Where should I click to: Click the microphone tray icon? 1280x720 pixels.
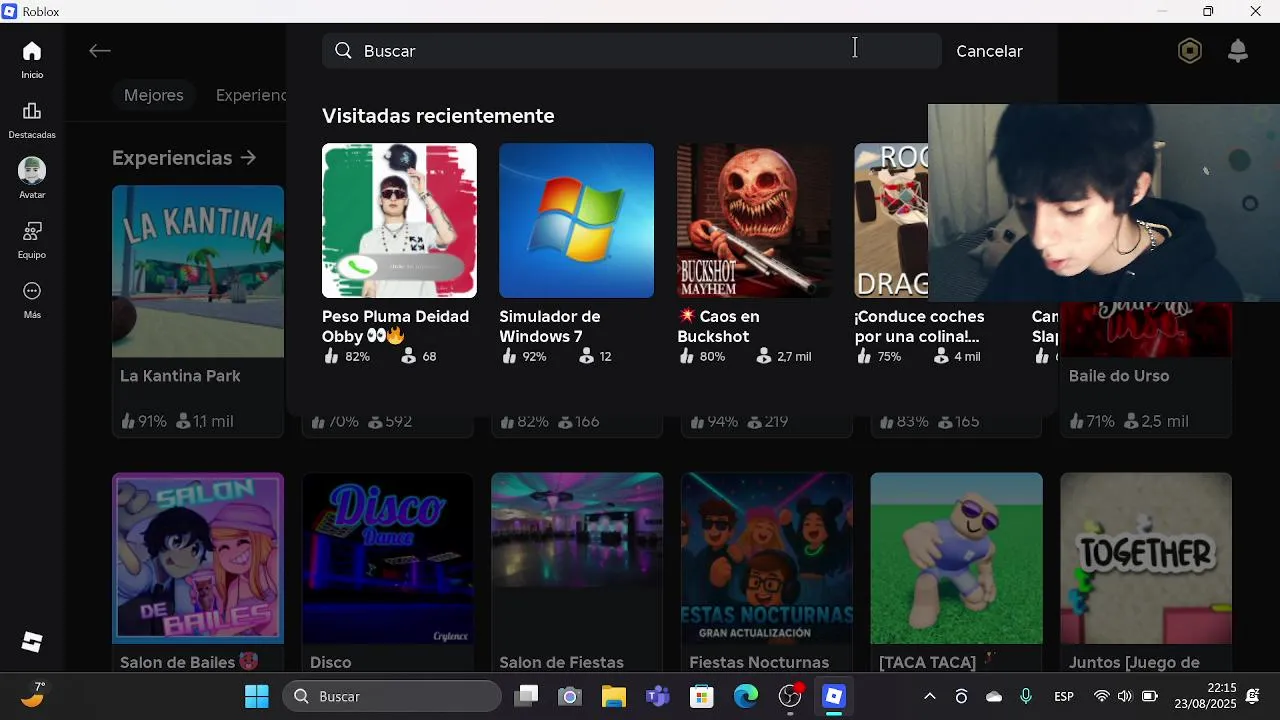pos(1026,696)
